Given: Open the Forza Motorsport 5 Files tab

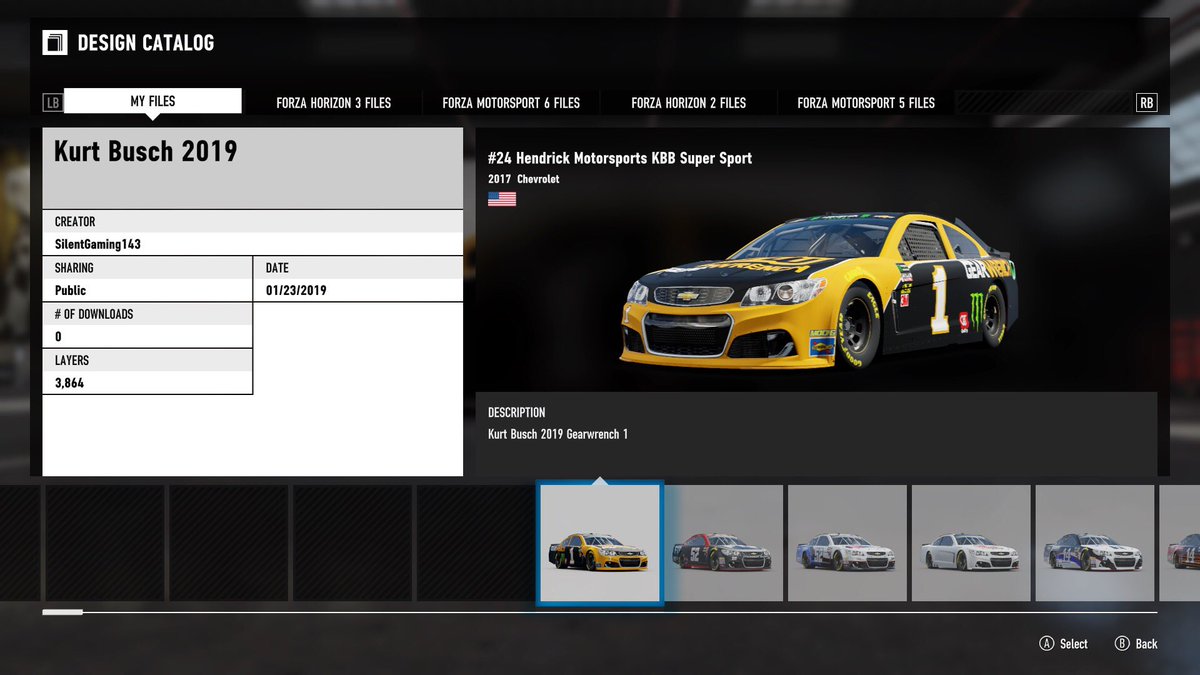Looking at the screenshot, I should [866, 102].
